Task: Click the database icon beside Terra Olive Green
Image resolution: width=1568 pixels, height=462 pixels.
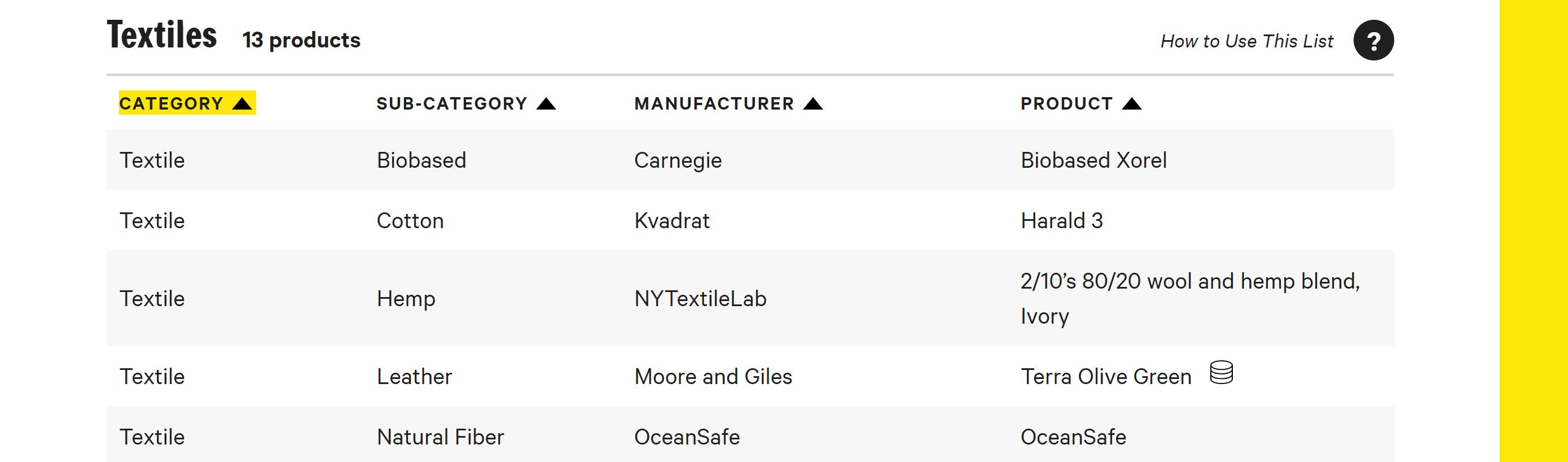Action: pos(1221,372)
